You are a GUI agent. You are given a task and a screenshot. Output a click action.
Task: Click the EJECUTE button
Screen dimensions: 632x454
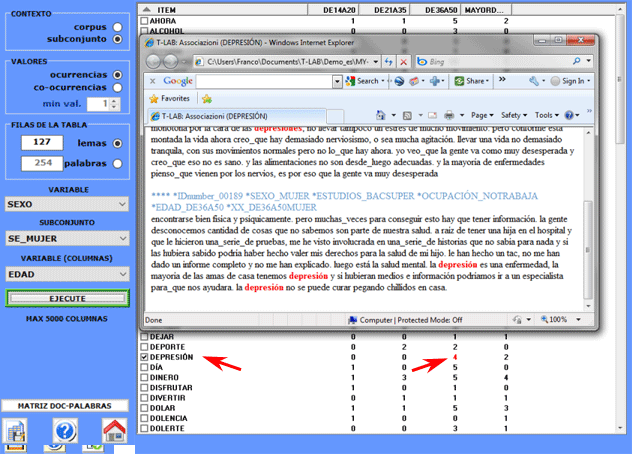(x=67, y=298)
